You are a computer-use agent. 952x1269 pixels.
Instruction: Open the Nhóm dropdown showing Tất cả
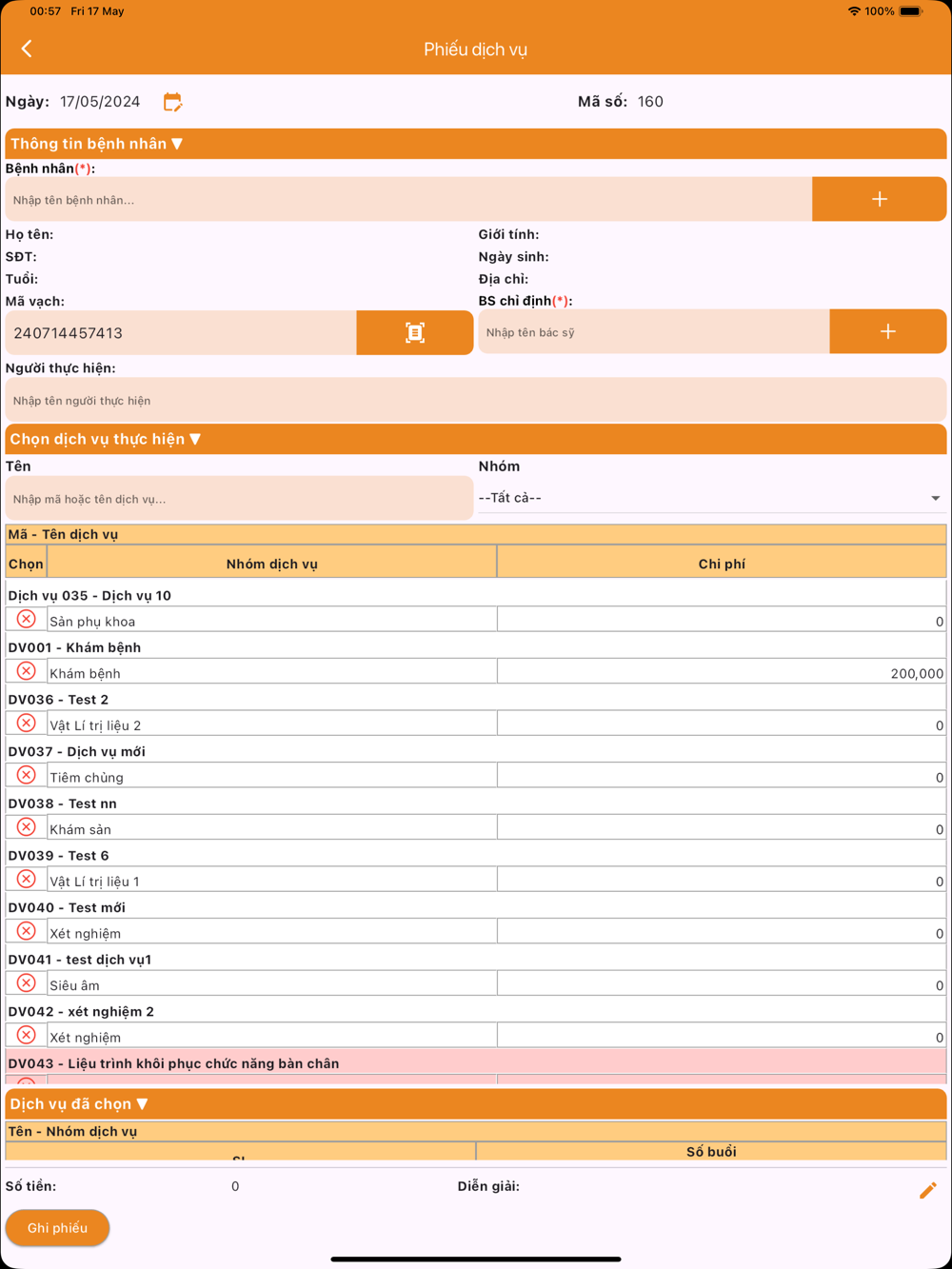coord(711,498)
